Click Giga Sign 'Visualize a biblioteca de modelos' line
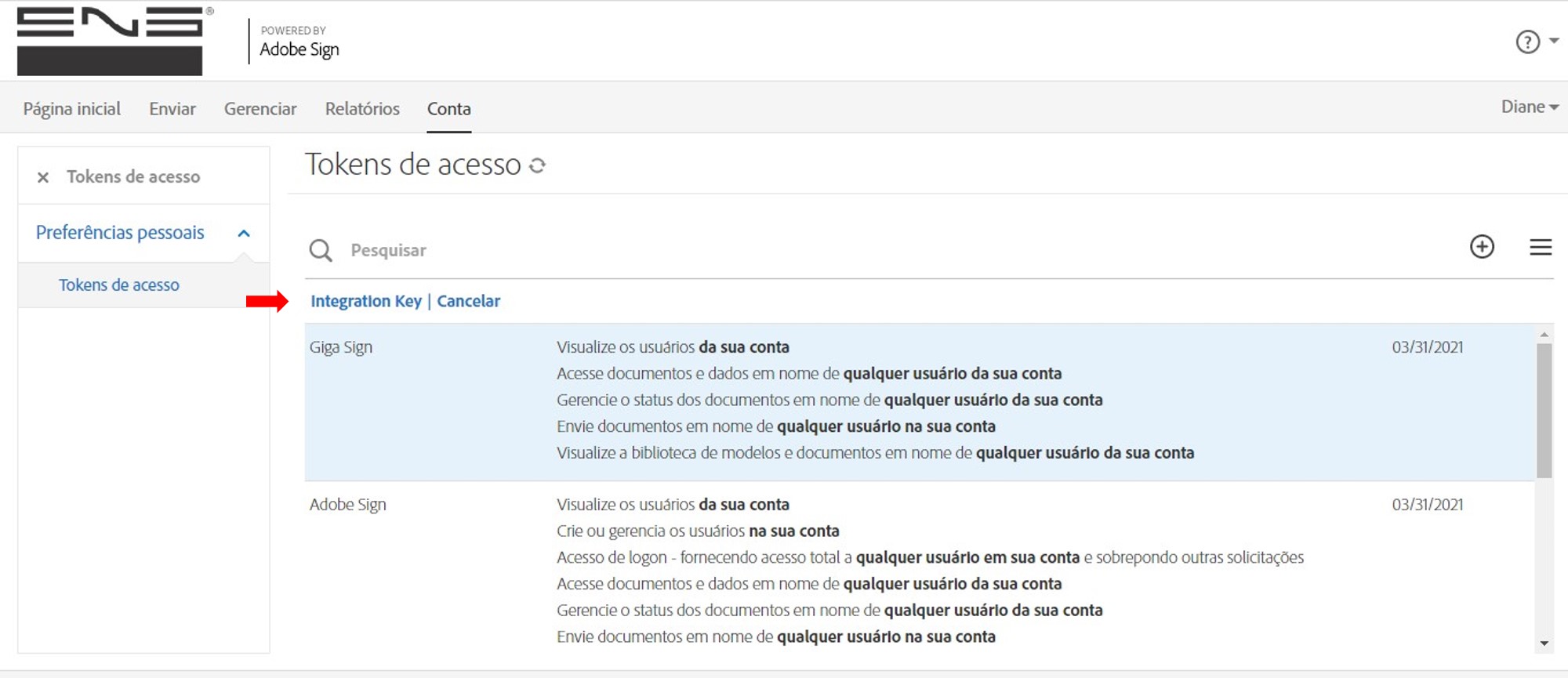 click(x=875, y=453)
